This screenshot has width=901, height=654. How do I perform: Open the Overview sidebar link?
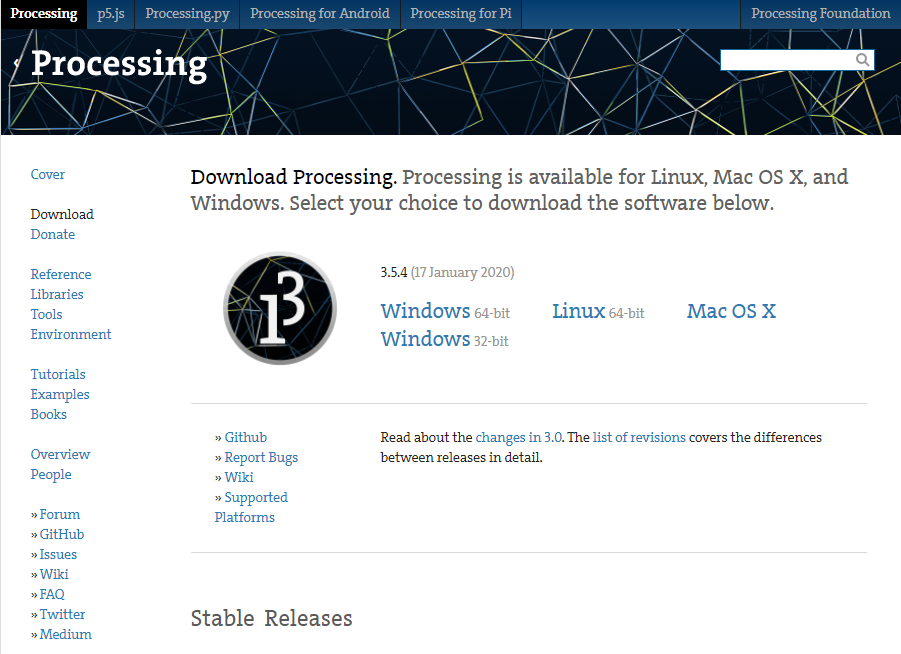[60, 454]
